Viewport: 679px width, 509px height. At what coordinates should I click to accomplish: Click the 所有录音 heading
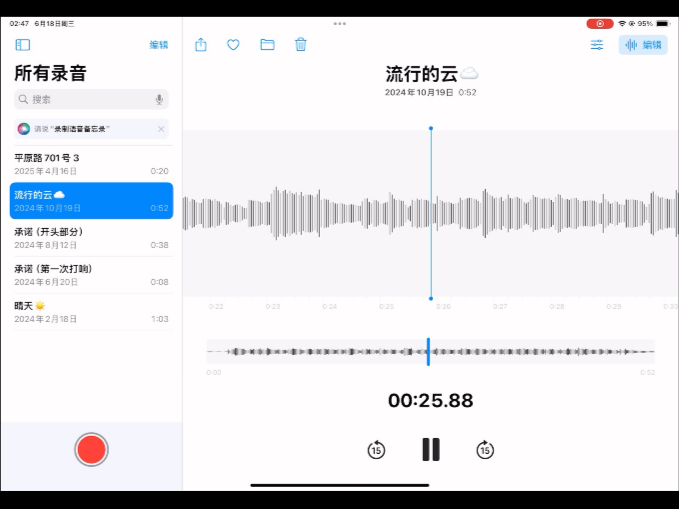[x=51, y=73]
